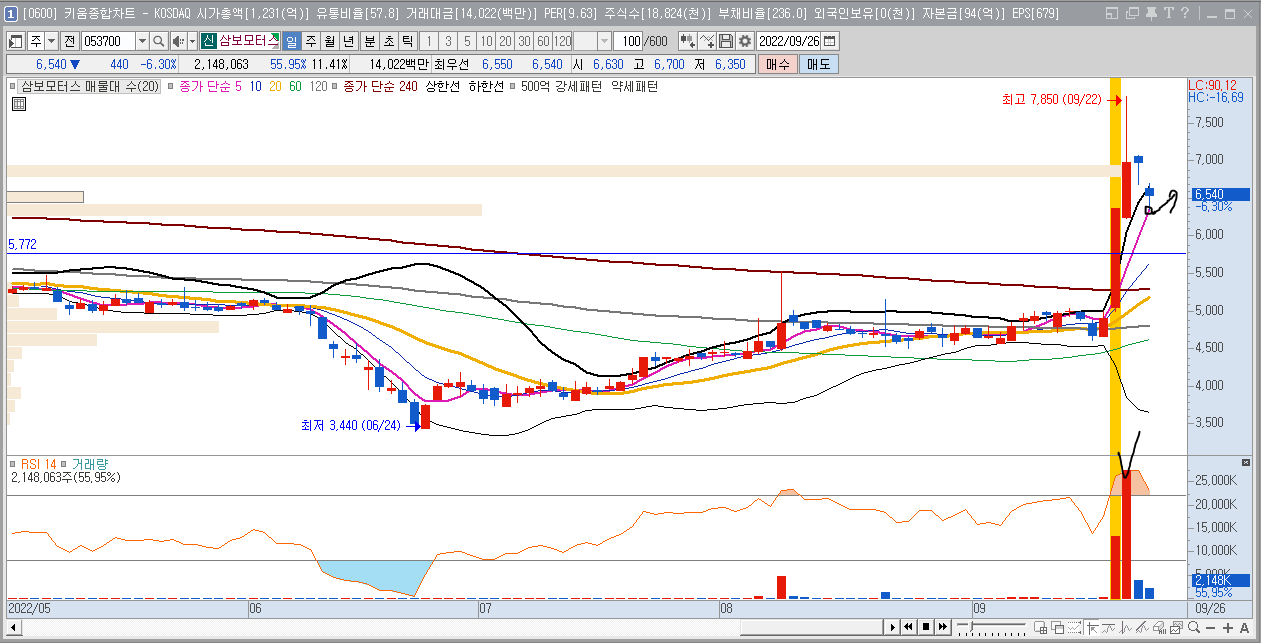This screenshot has width=1261, height=643.
Task: Select the 3 interval button
Action: coord(448,41)
